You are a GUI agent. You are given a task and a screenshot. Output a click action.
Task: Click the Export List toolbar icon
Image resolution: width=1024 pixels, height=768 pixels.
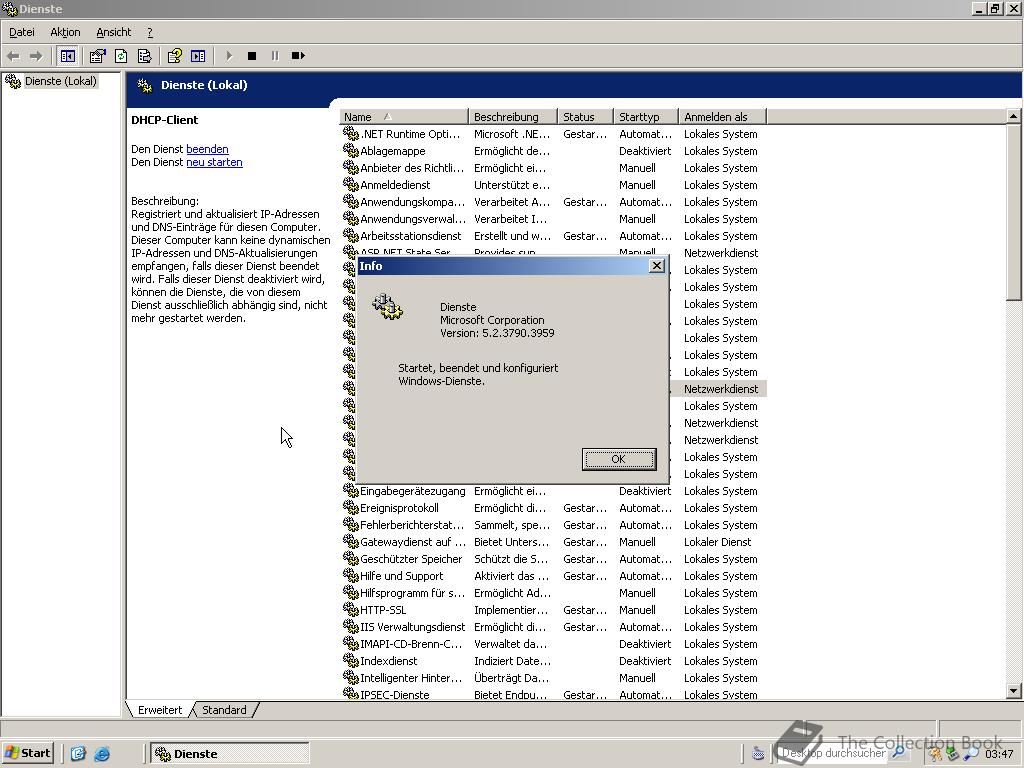point(144,56)
